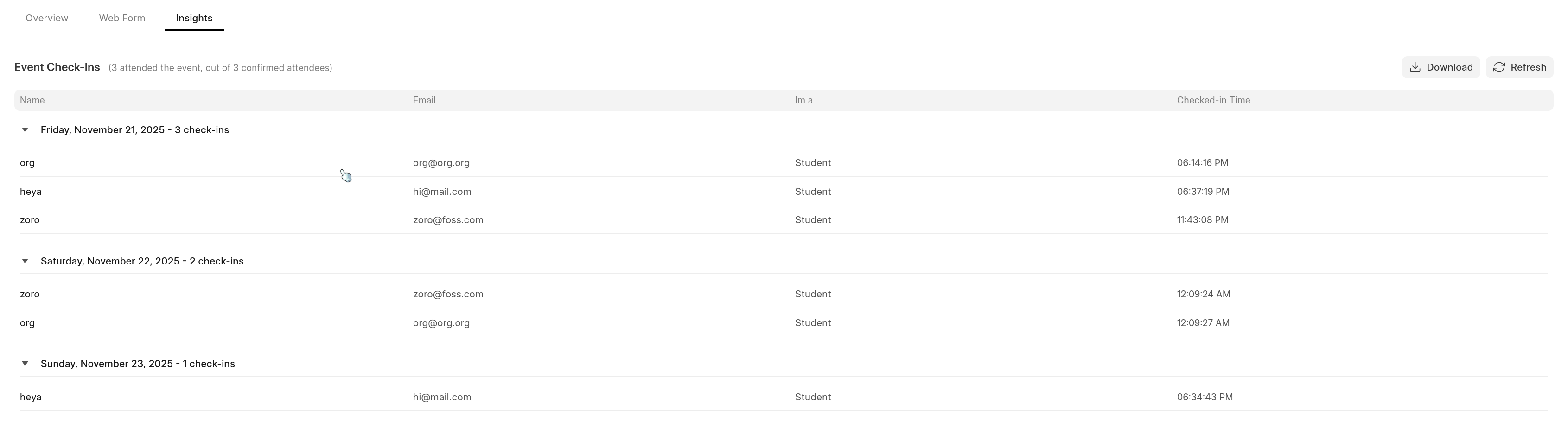The width and height of the screenshot is (1568, 431).
Task: Click the 'Im a' column header
Action: coord(803,101)
